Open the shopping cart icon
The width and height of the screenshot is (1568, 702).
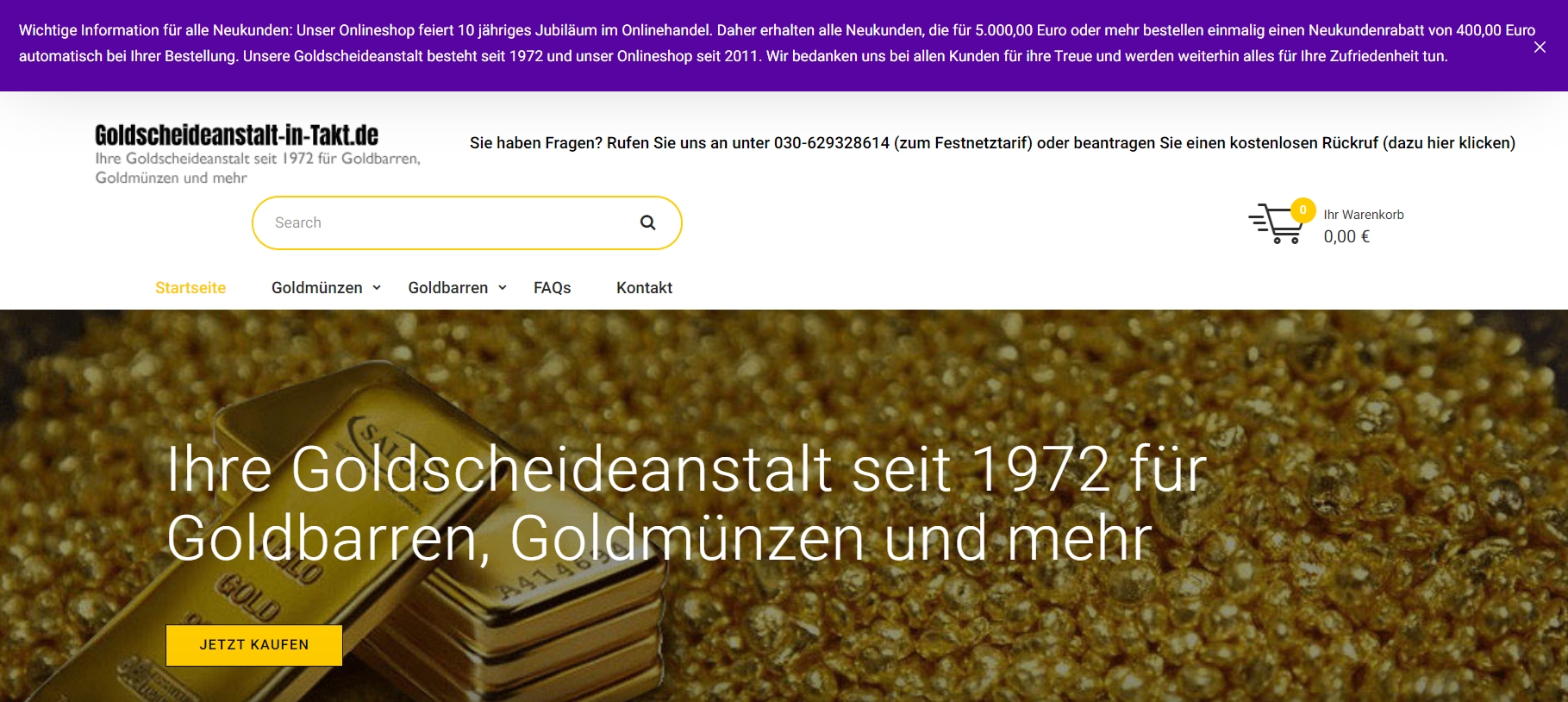(x=1276, y=224)
